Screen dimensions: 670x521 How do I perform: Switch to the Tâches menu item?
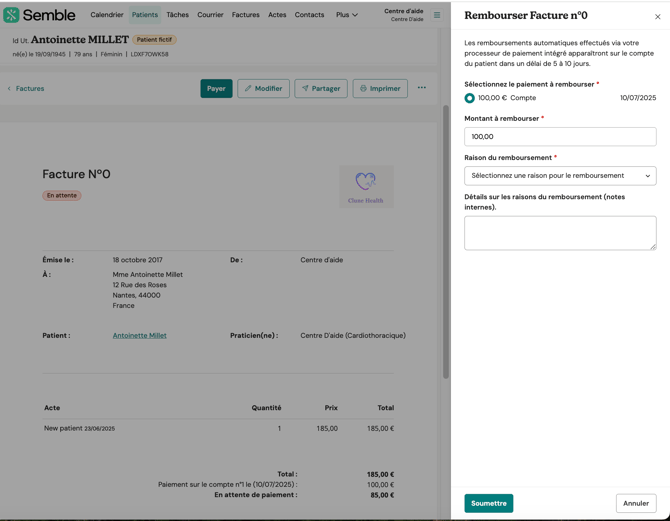coord(177,15)
